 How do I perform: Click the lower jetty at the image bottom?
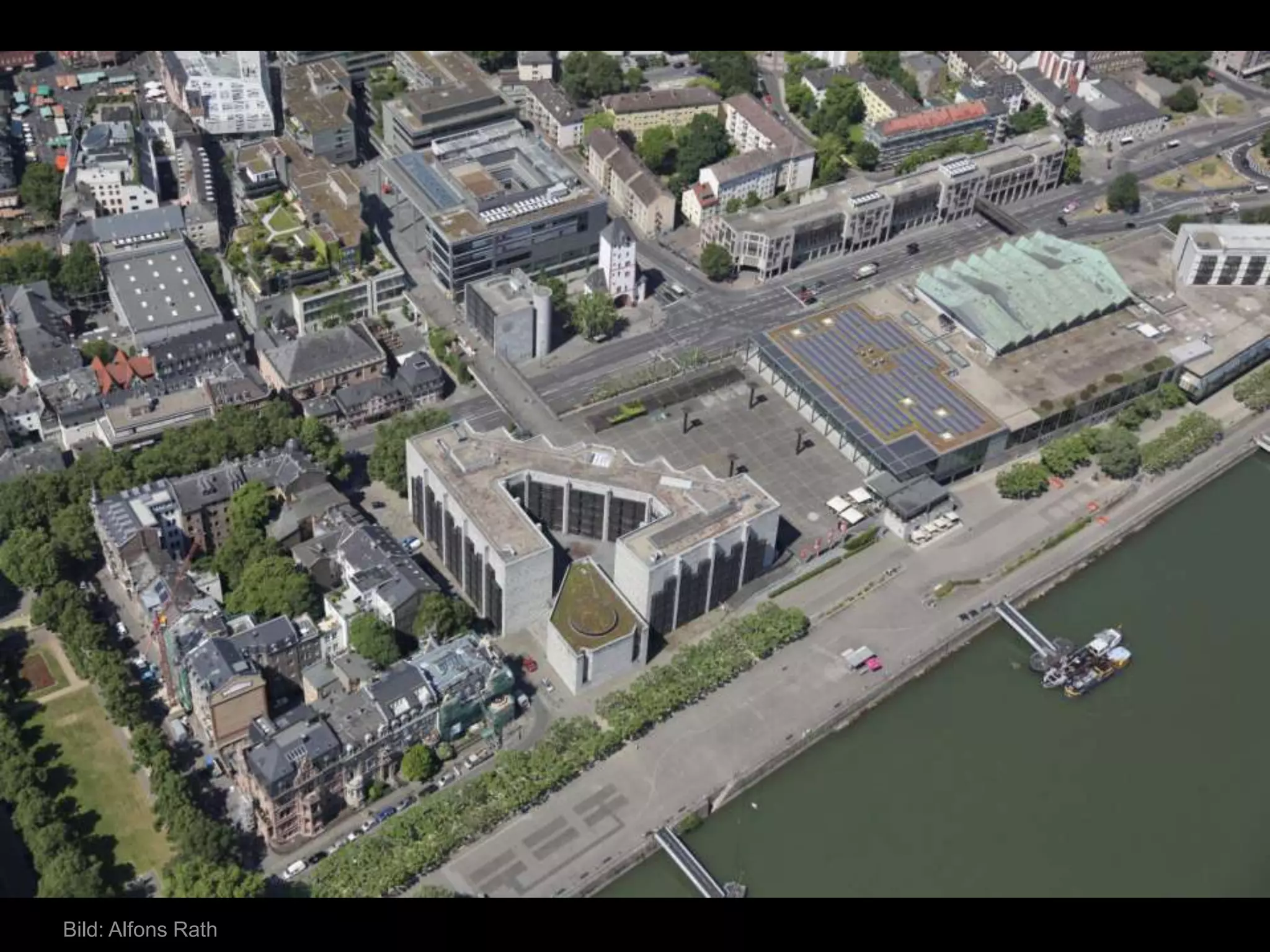[688, 862]
